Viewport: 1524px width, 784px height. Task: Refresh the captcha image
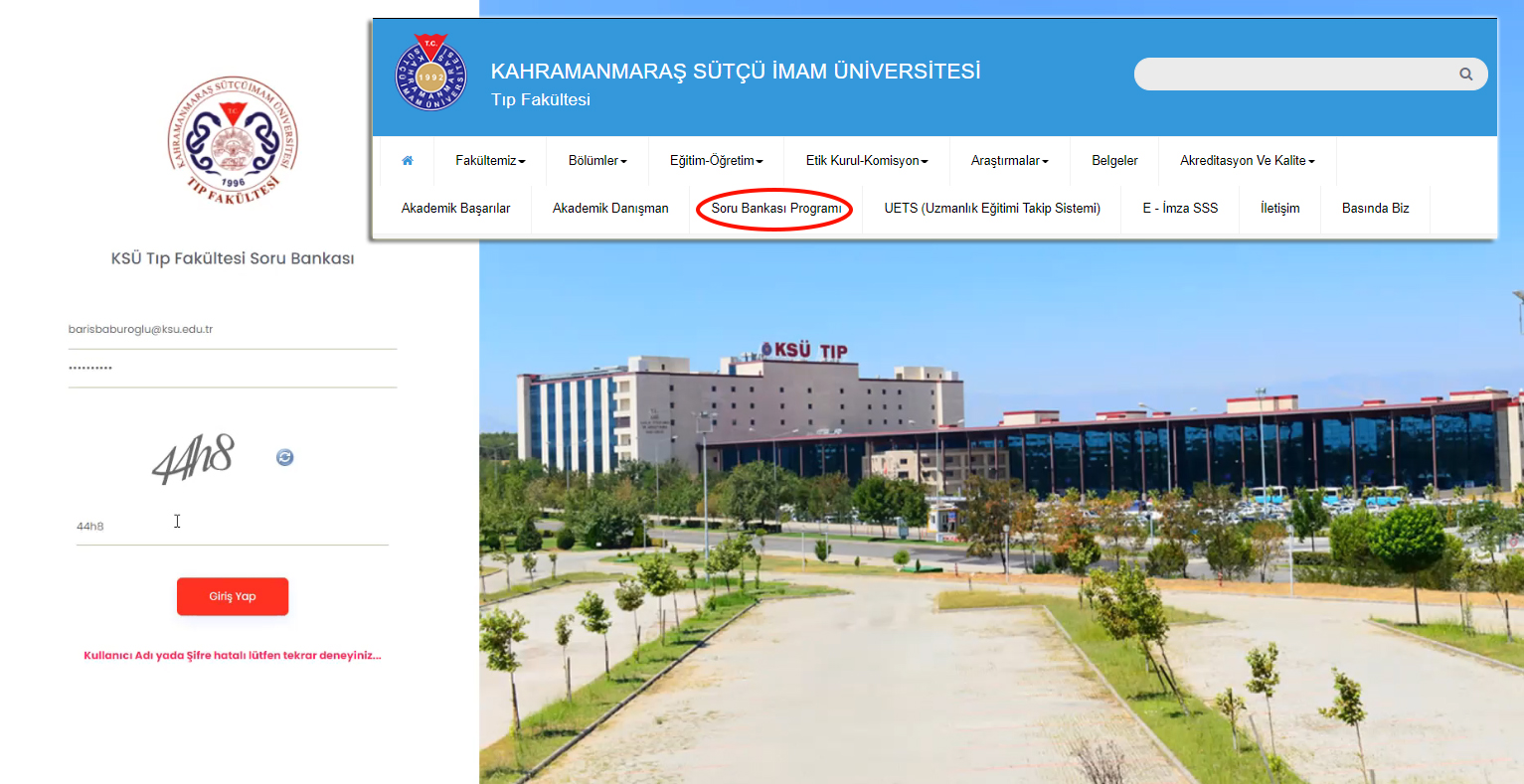285,457
